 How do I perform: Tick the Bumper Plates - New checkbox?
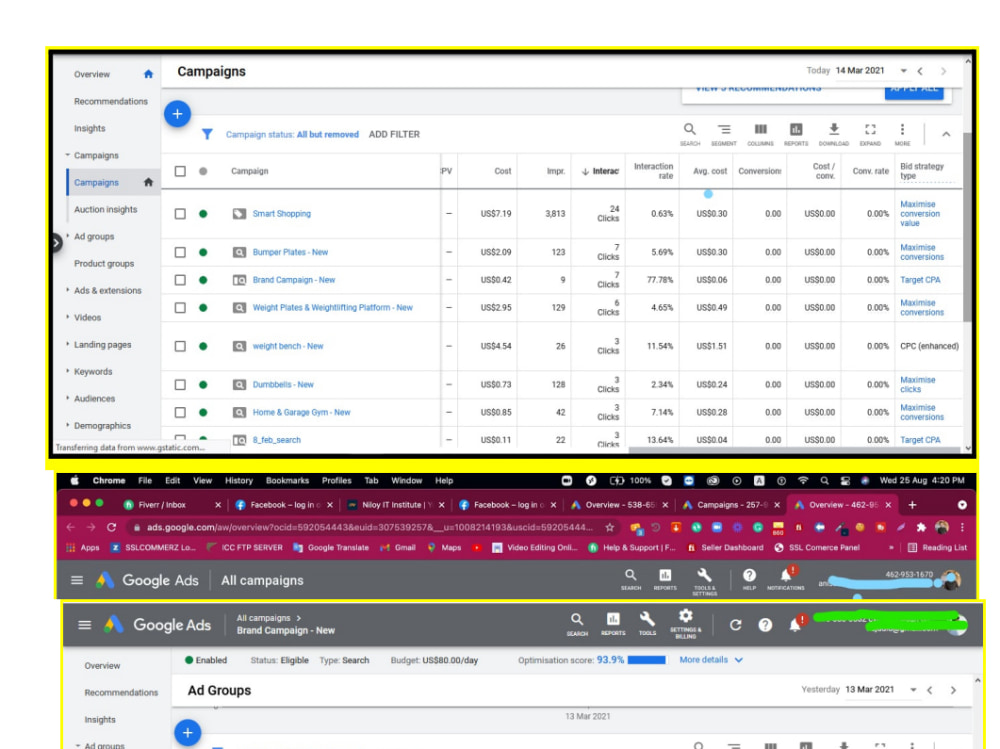pyautogui.click(x=180, y=252)
